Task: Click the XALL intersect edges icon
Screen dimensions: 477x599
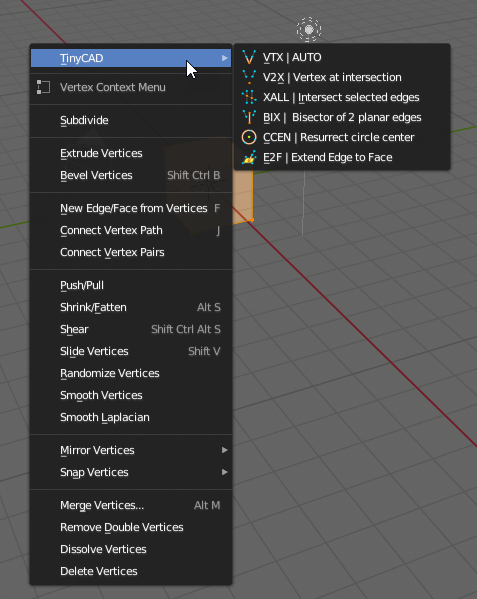Action: click(249, 97)
